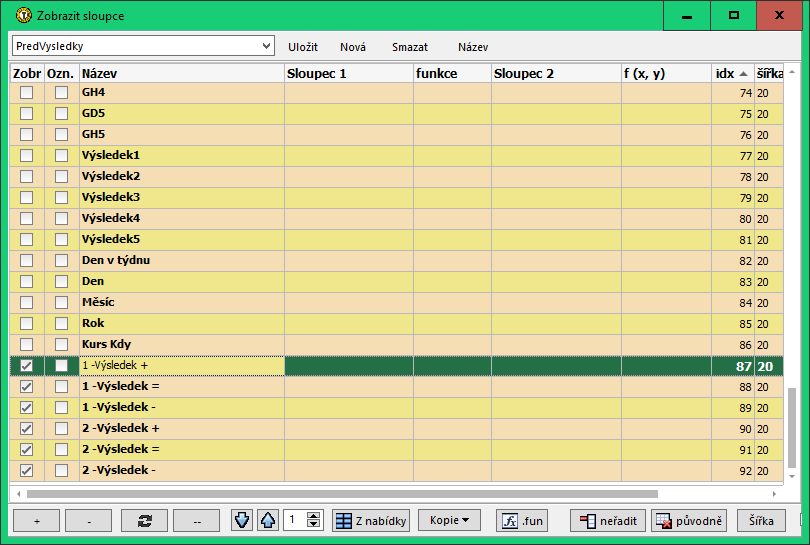Check Zobr for GH4 row
The width and height of the screenshot is (810, 545).
point(26,92)
